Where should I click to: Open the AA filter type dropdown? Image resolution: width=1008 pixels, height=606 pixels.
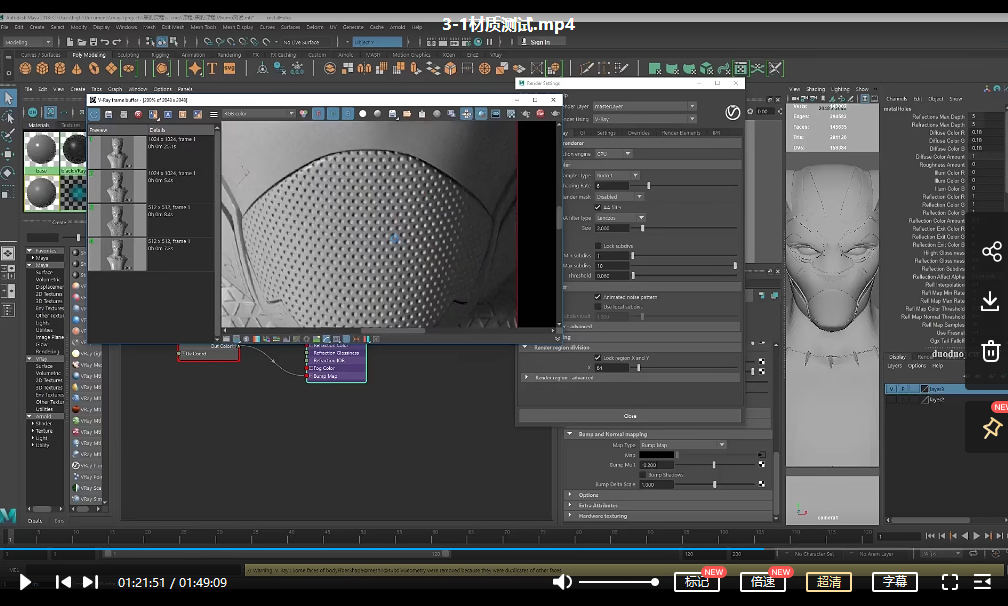(x=620, y=218)
